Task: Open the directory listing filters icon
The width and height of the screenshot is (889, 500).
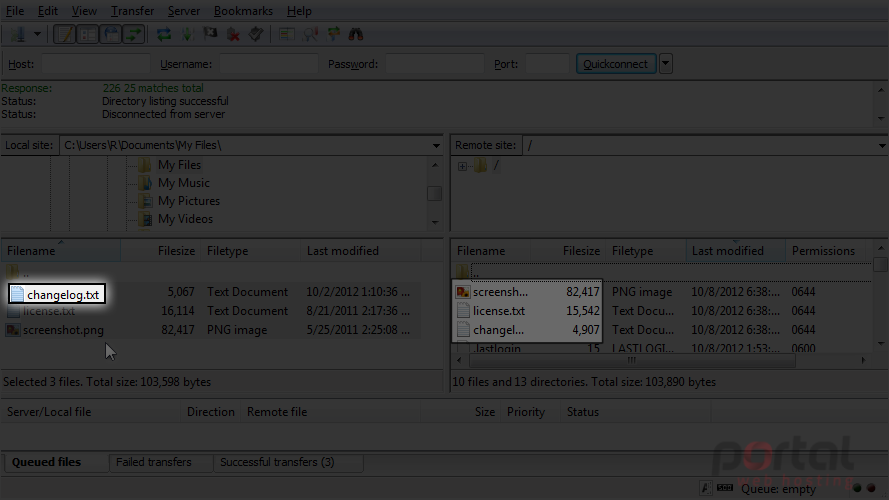Action: pyautogui.click(x=287, y=35)
